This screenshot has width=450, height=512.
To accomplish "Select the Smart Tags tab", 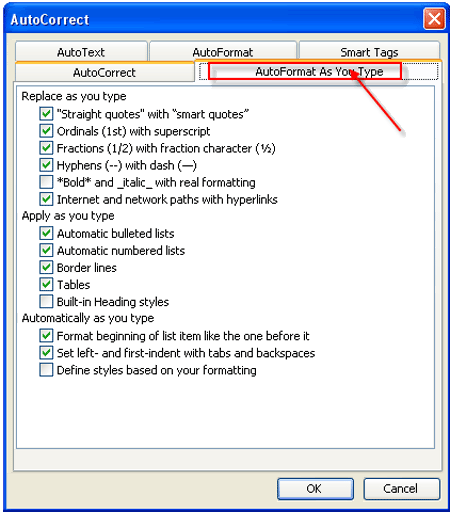I will point(369,52).
